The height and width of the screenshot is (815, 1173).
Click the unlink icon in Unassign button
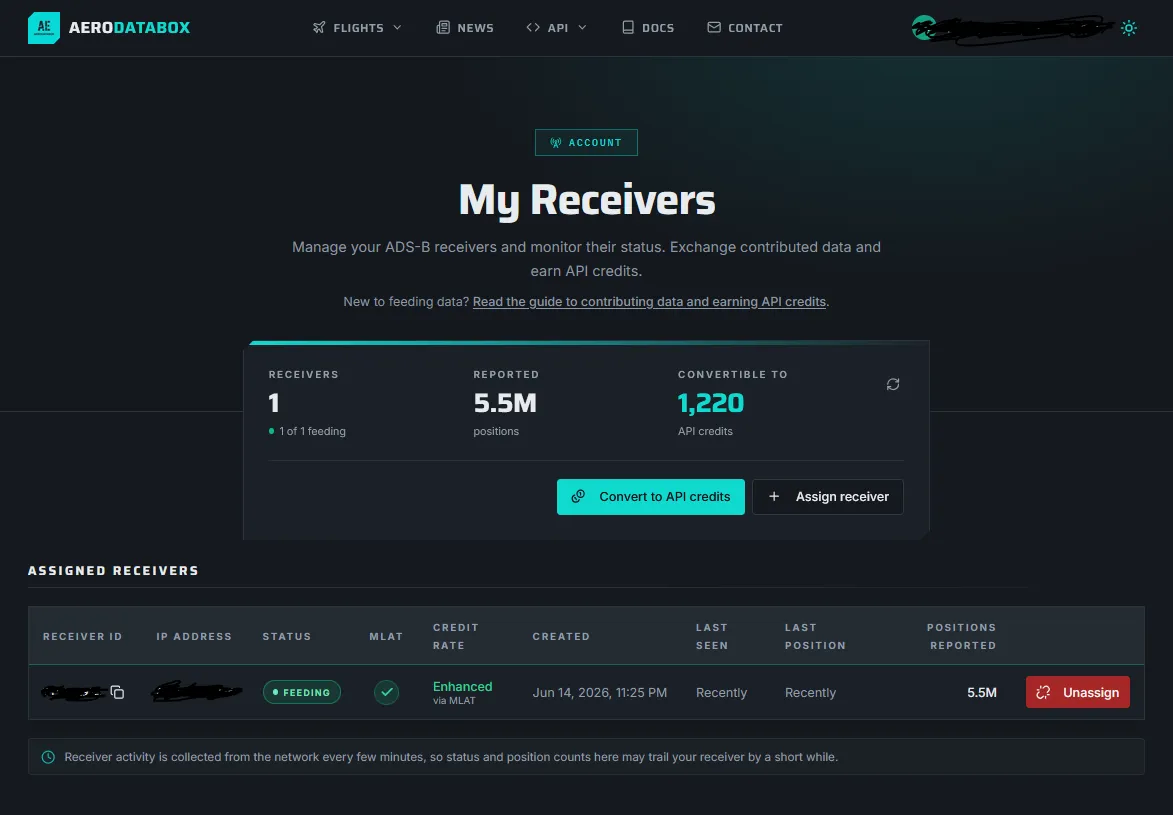[1044, 692]
